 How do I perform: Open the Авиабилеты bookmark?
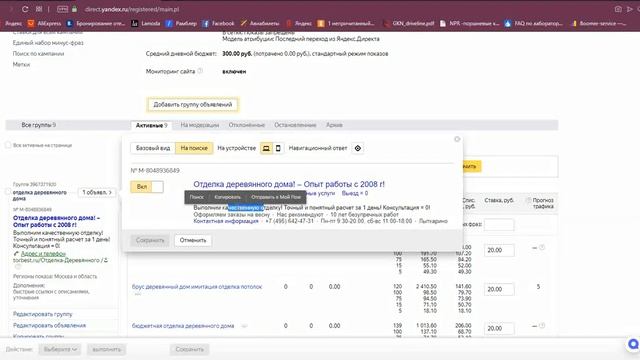coord(260,24)
